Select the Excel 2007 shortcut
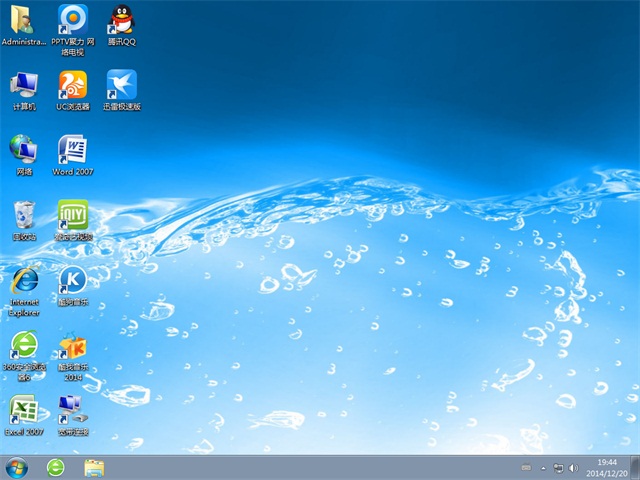The width and height of the screenshot is (640, 480). coord(23,409)
